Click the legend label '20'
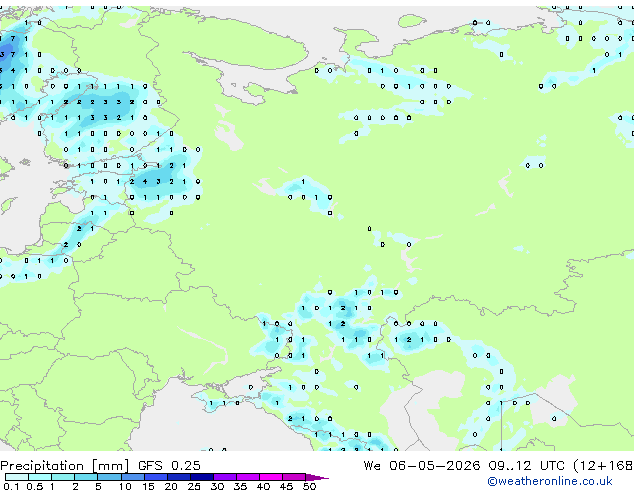This screenshot has width=634, height=490. click(x=171, y=486)
